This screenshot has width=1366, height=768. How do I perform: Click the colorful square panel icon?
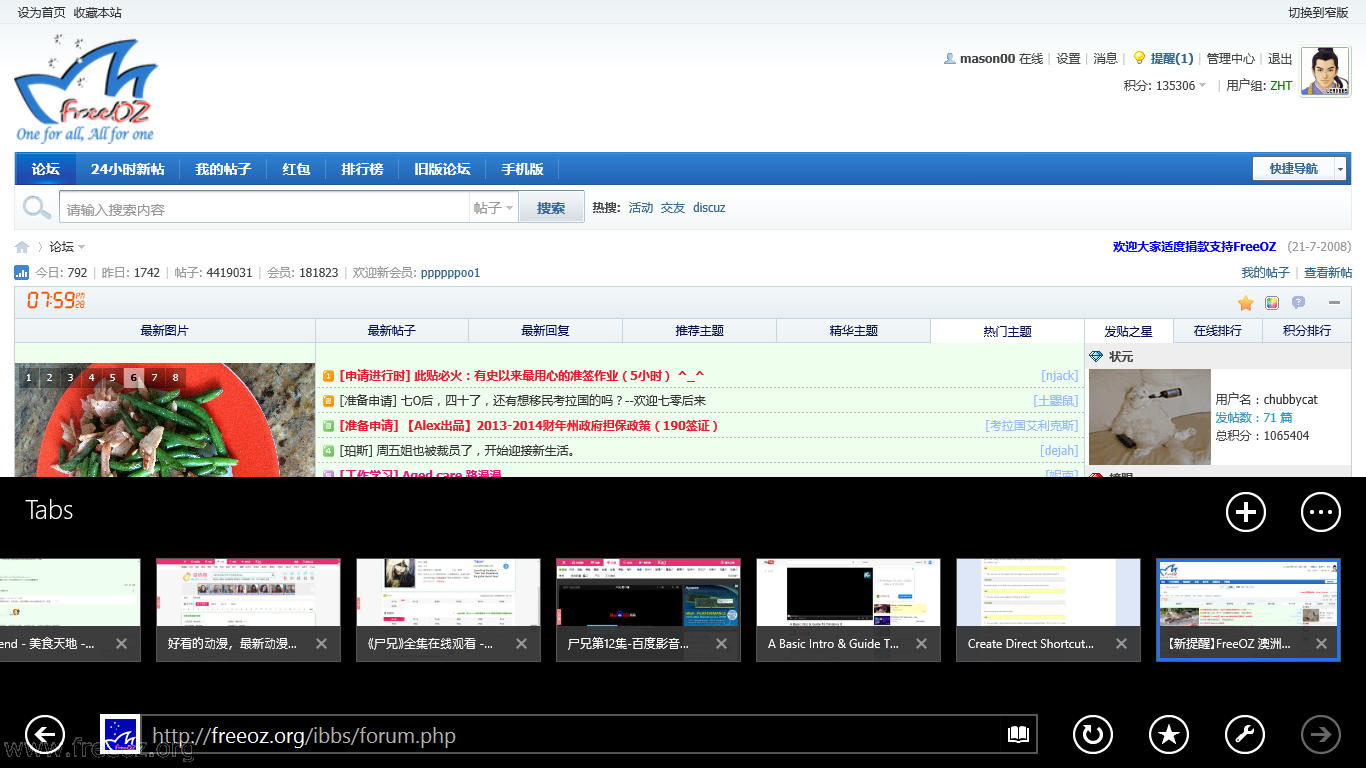(1272, 303)
